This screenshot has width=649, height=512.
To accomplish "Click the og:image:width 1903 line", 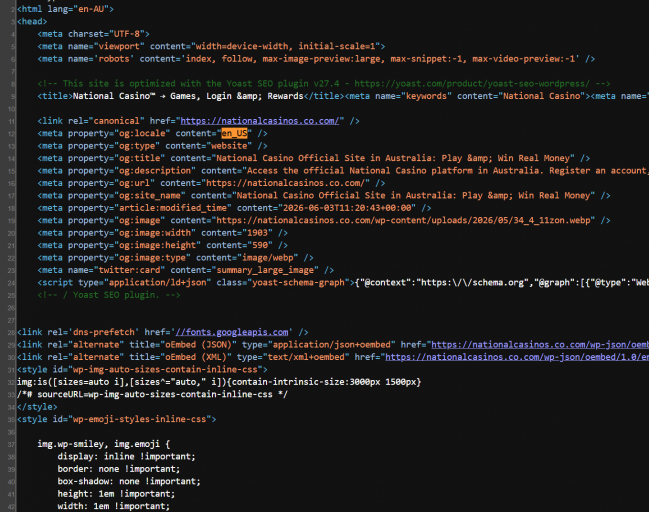I will (163, 233).
